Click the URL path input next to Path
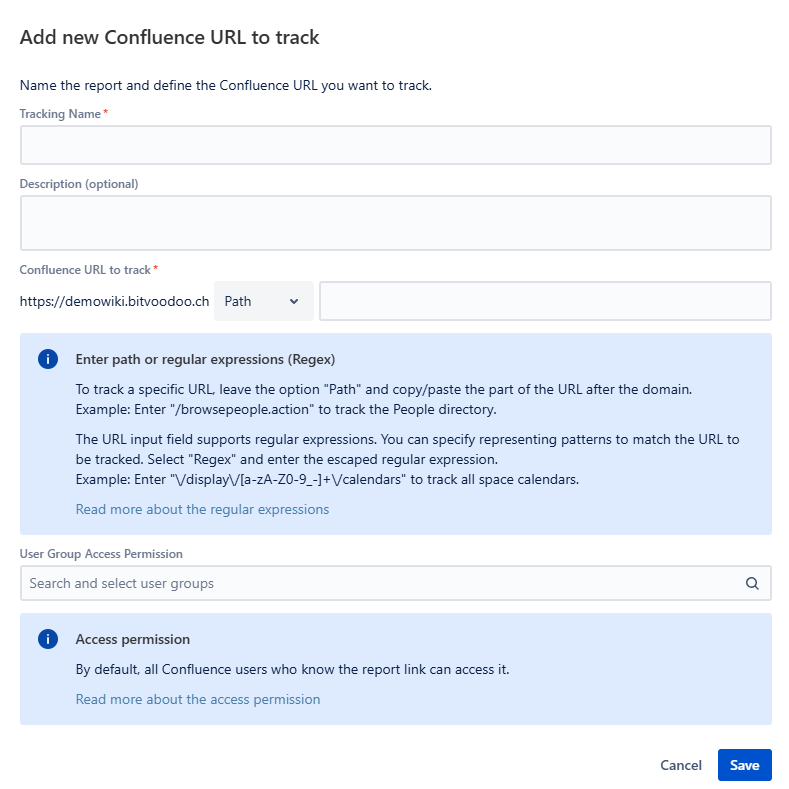Image resolution: width=789 pixels, height=789 pixels. [x=544, y=301]
